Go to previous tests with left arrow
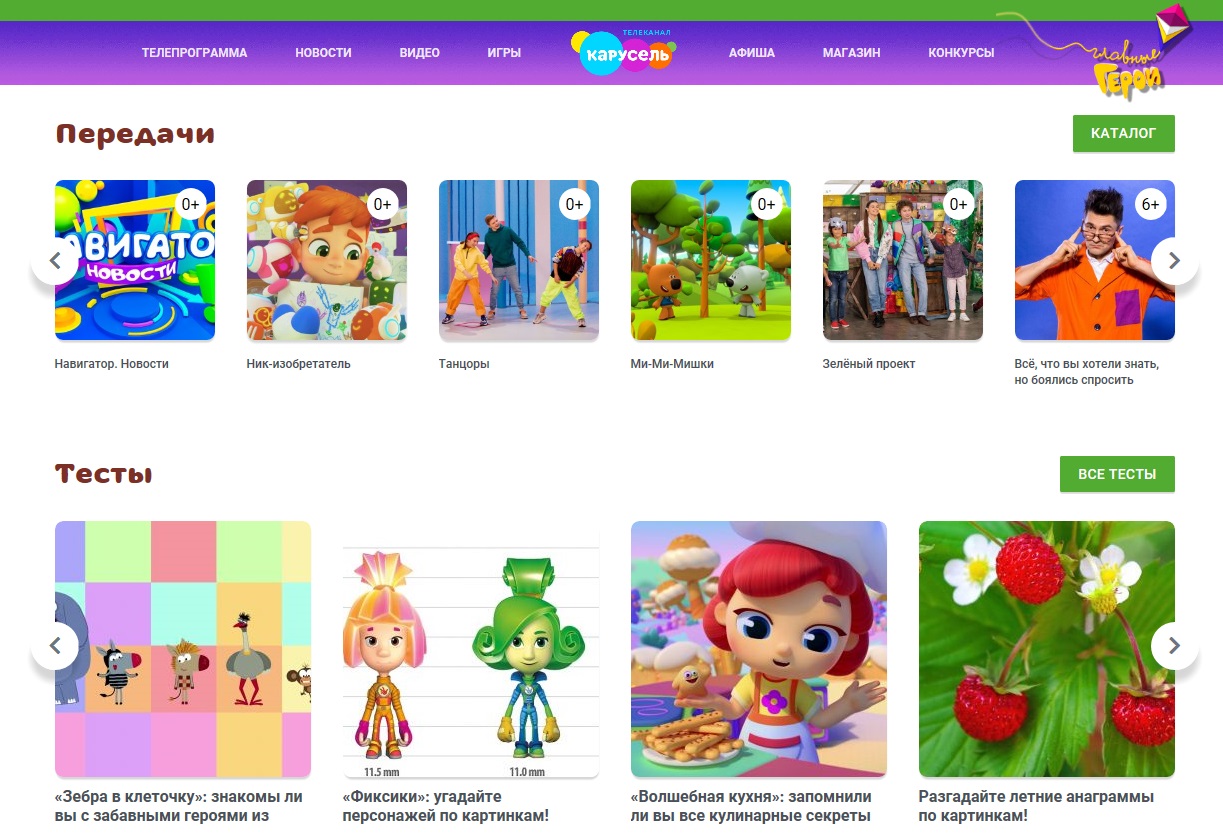 (x=55, y=646)
